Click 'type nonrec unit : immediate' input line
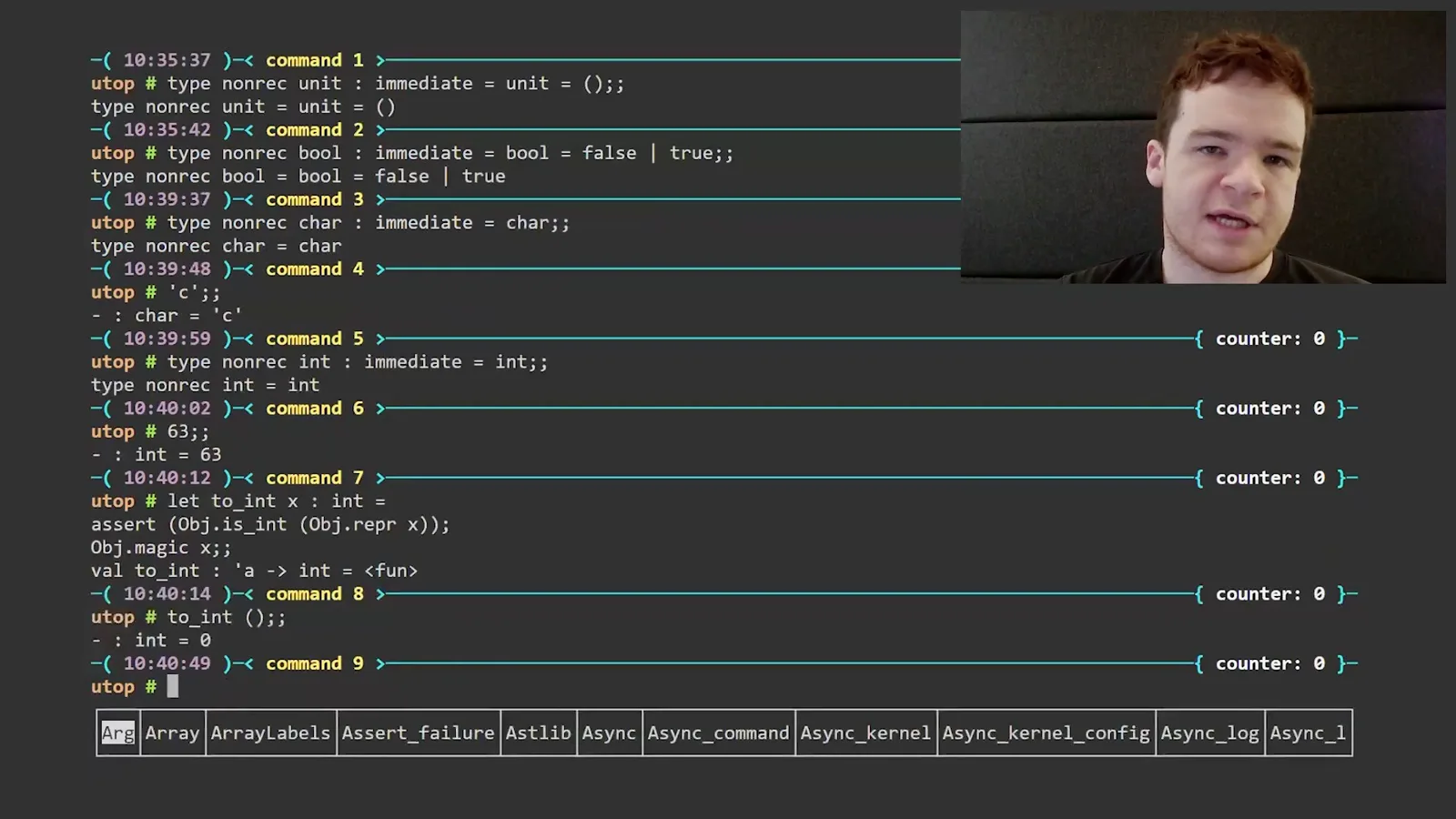 (x=358, y=83)
